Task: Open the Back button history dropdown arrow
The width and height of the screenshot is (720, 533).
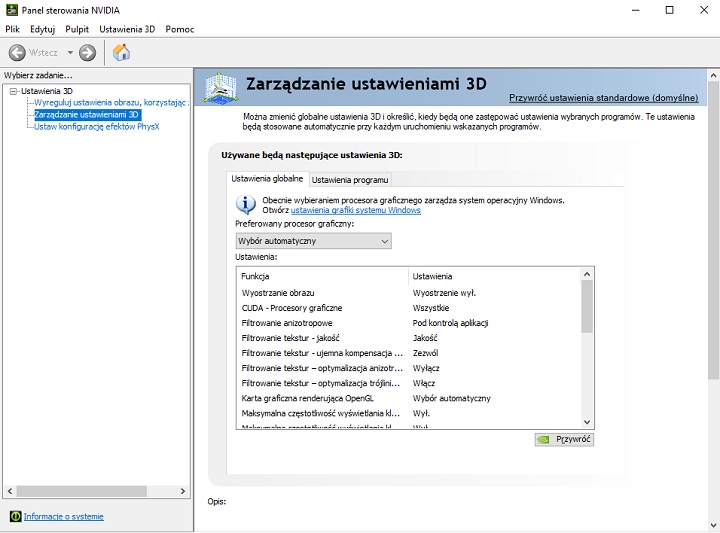Action: pos(70,52)
